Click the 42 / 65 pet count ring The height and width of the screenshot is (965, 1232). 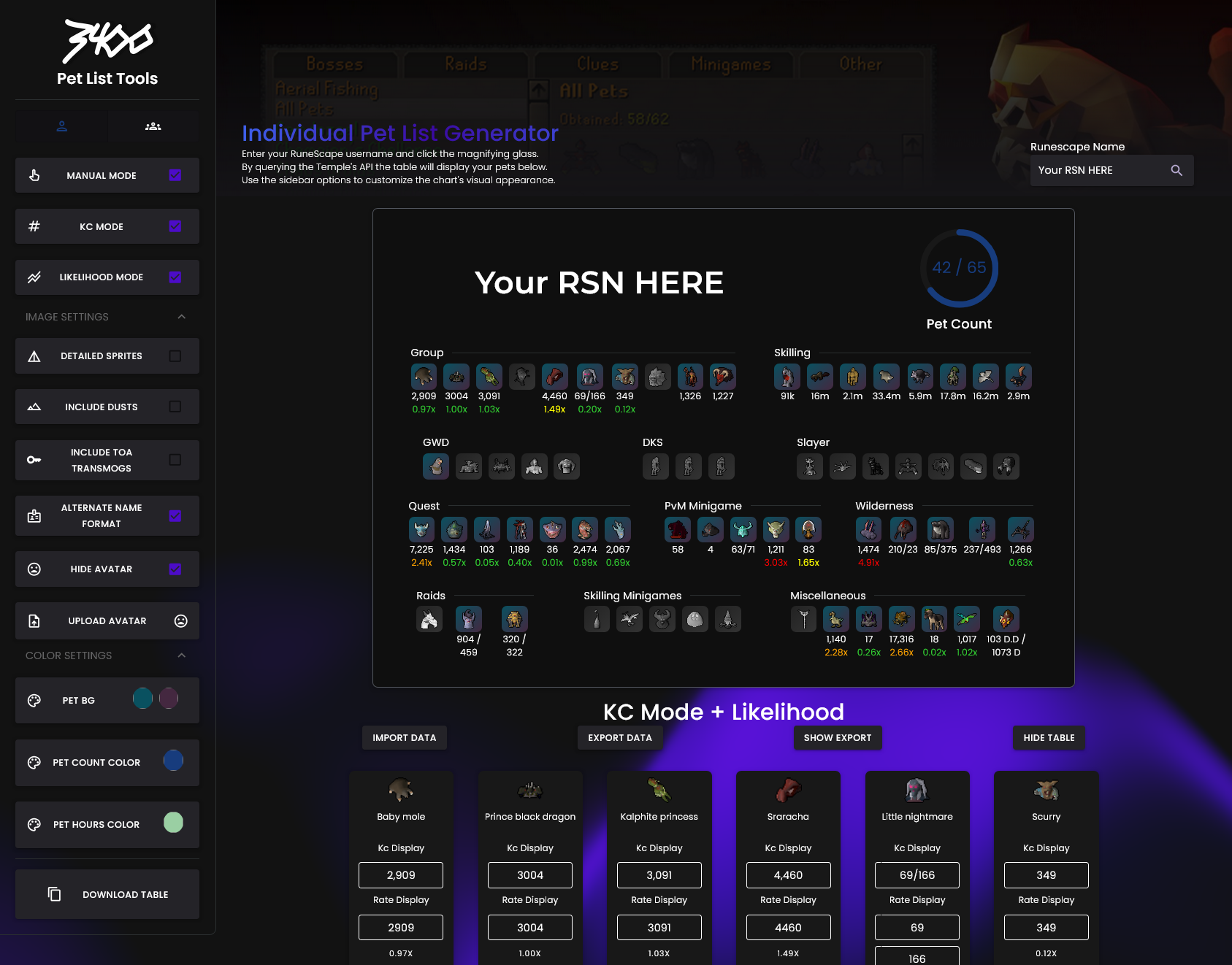click(959, 268)
